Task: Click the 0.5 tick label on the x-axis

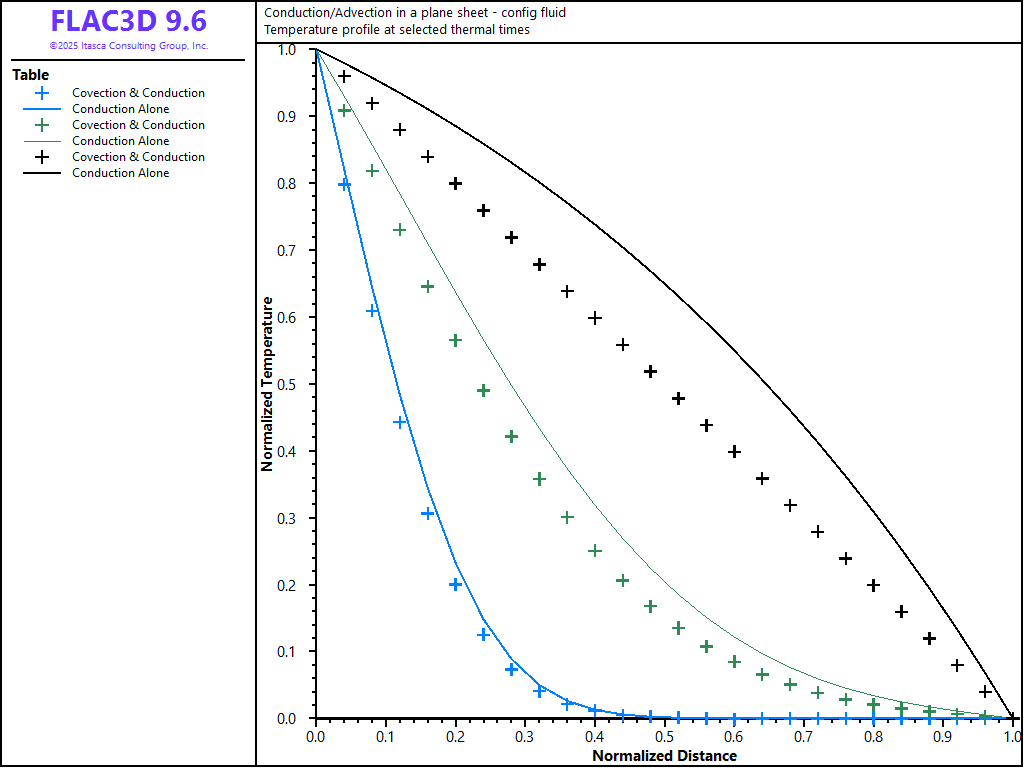Action: [x=664, y=737]
